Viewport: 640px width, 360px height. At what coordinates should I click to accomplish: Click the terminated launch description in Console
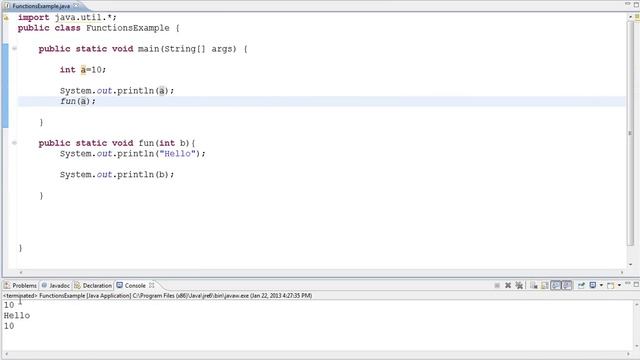point(158,296)
